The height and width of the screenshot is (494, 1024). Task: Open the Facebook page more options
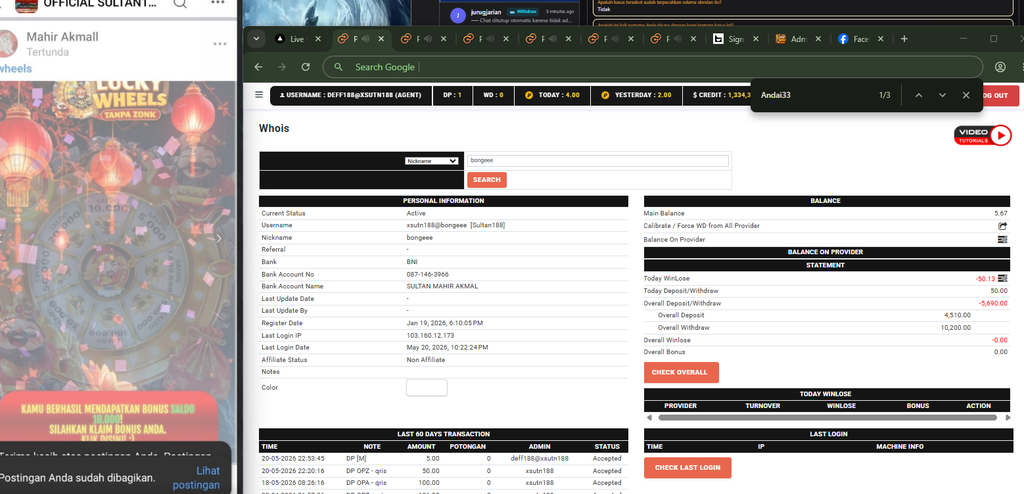218,4
